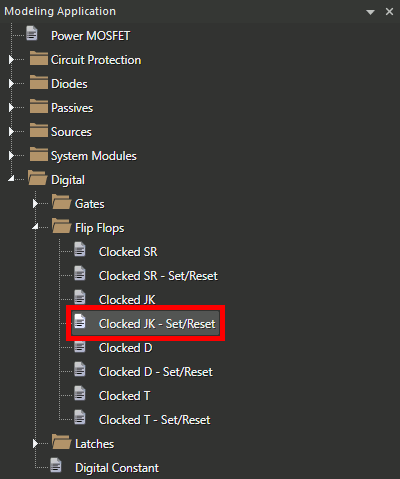Screen dimensions: 400x479
Task: Click the Power MOSFET document icon
Action: (32, 33)
